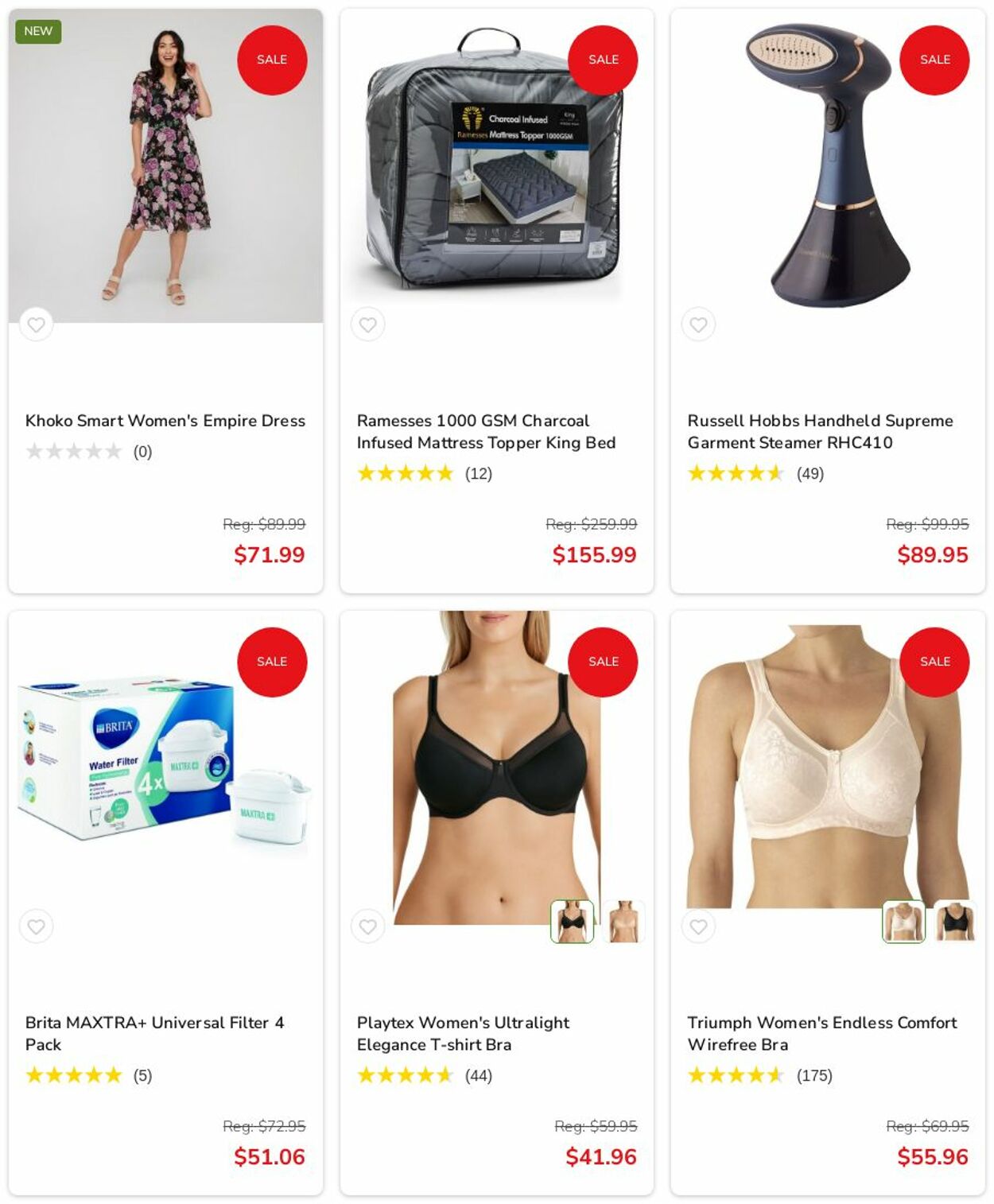View the Brita water filter box image

[x=165, y=767]
